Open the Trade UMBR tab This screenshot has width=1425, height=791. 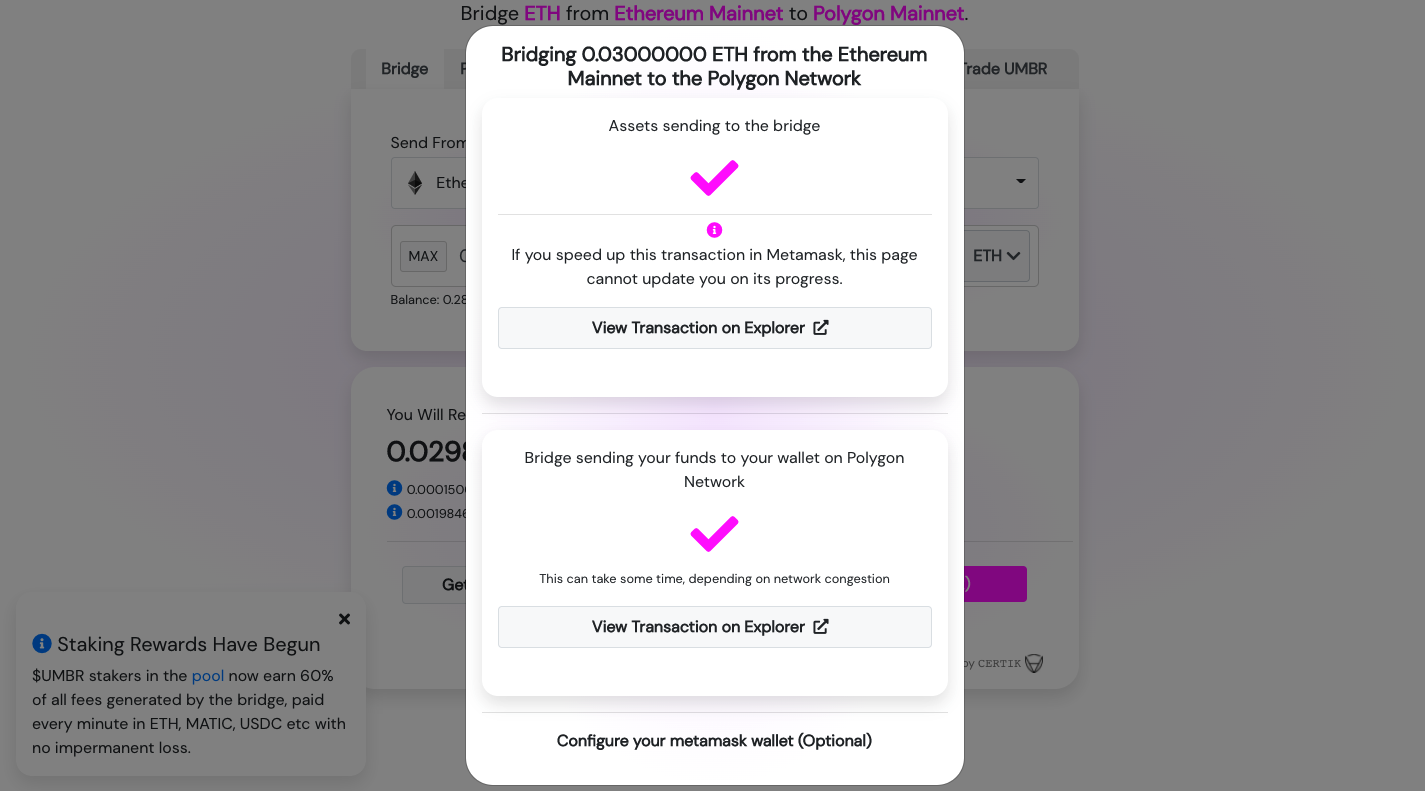tap(1004, 69)
